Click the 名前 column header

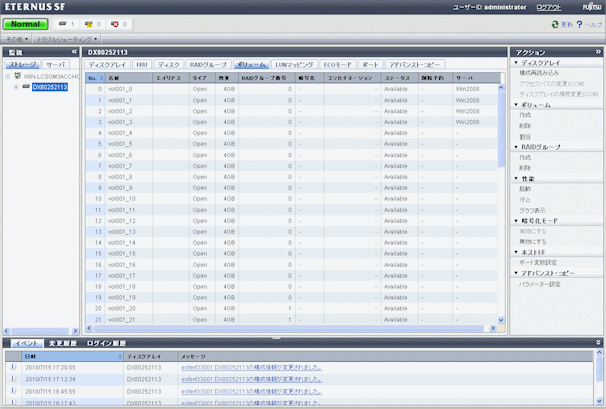point(129,78)
